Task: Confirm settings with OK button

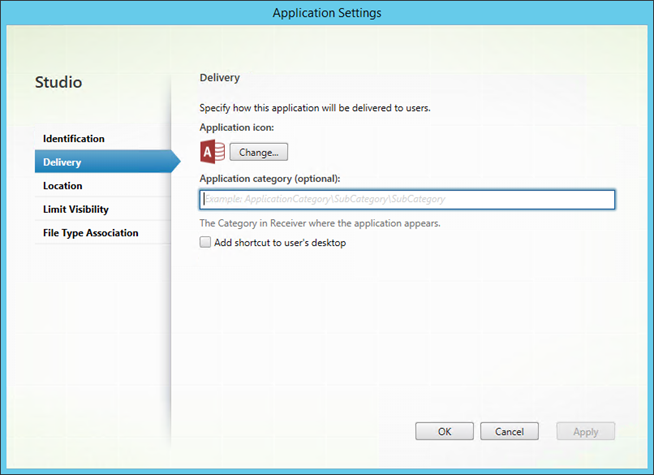Action: (444, 431)
